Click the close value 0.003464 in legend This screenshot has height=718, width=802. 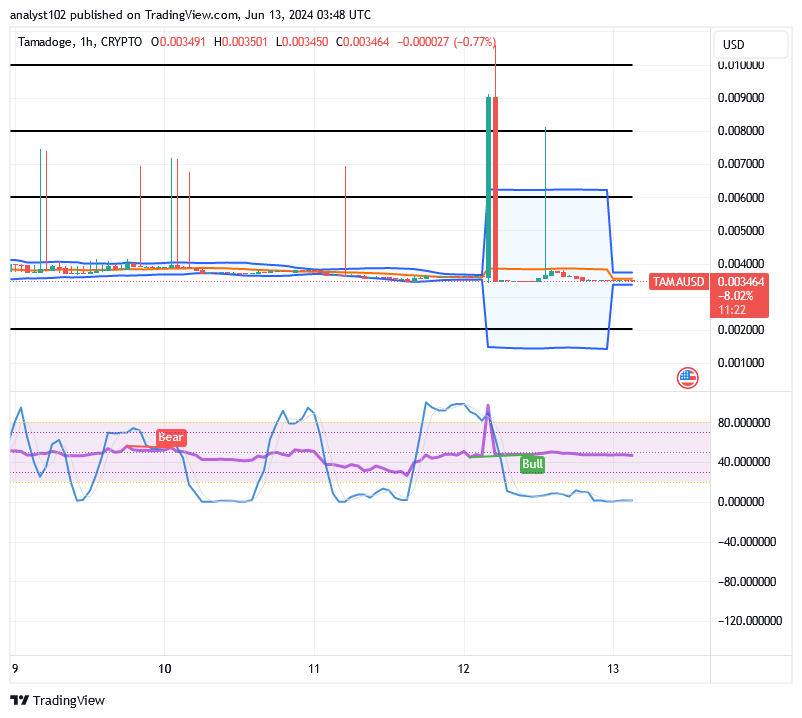coord(366,42)
